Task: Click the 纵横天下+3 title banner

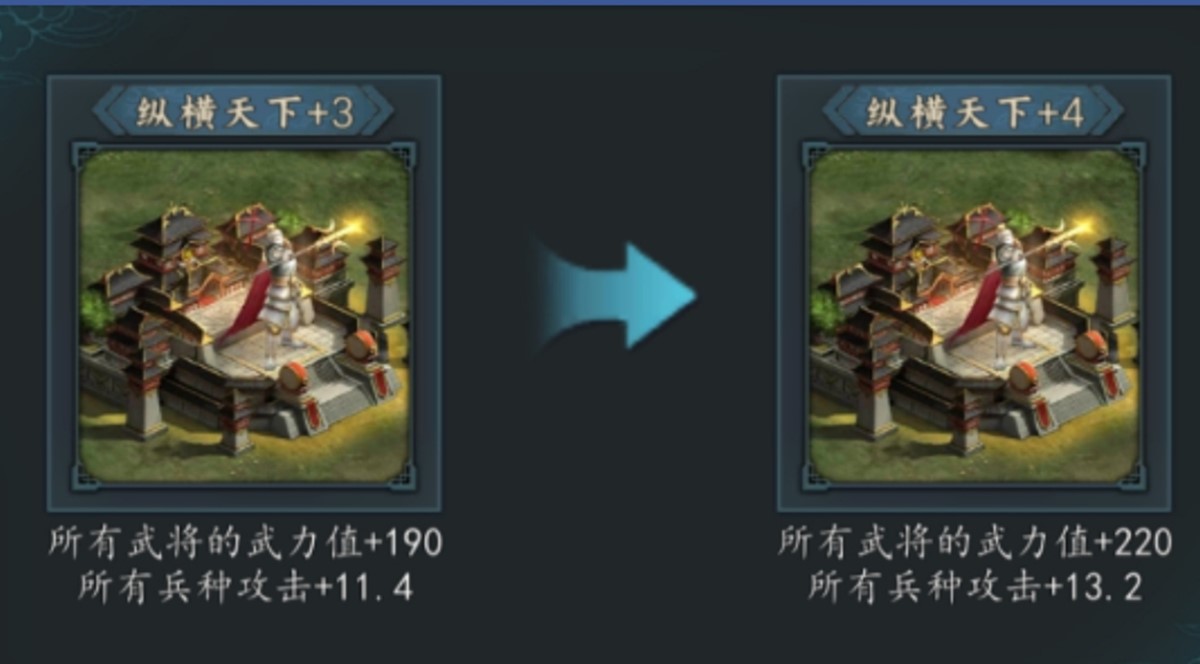Action: coord(243,112)
